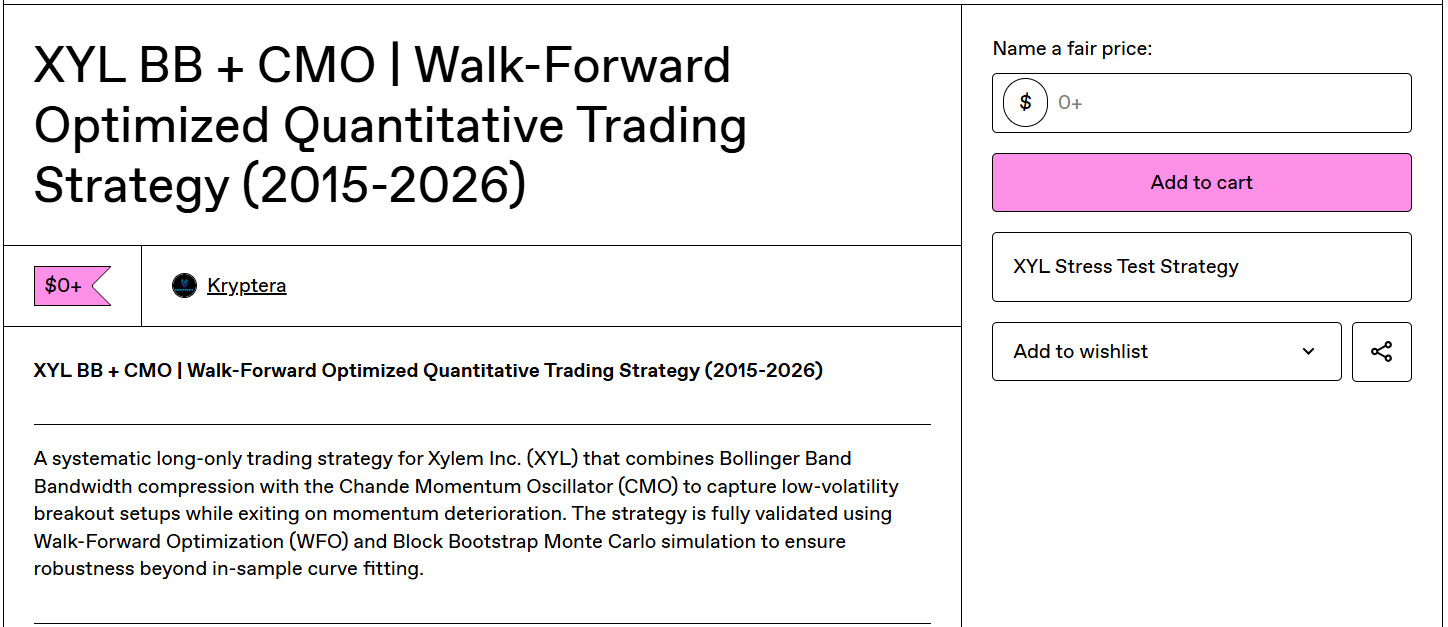Select the XYL Stress Test Strategy option
The height and width of the screenshot is (627, 1448).
coord(1201,267)
